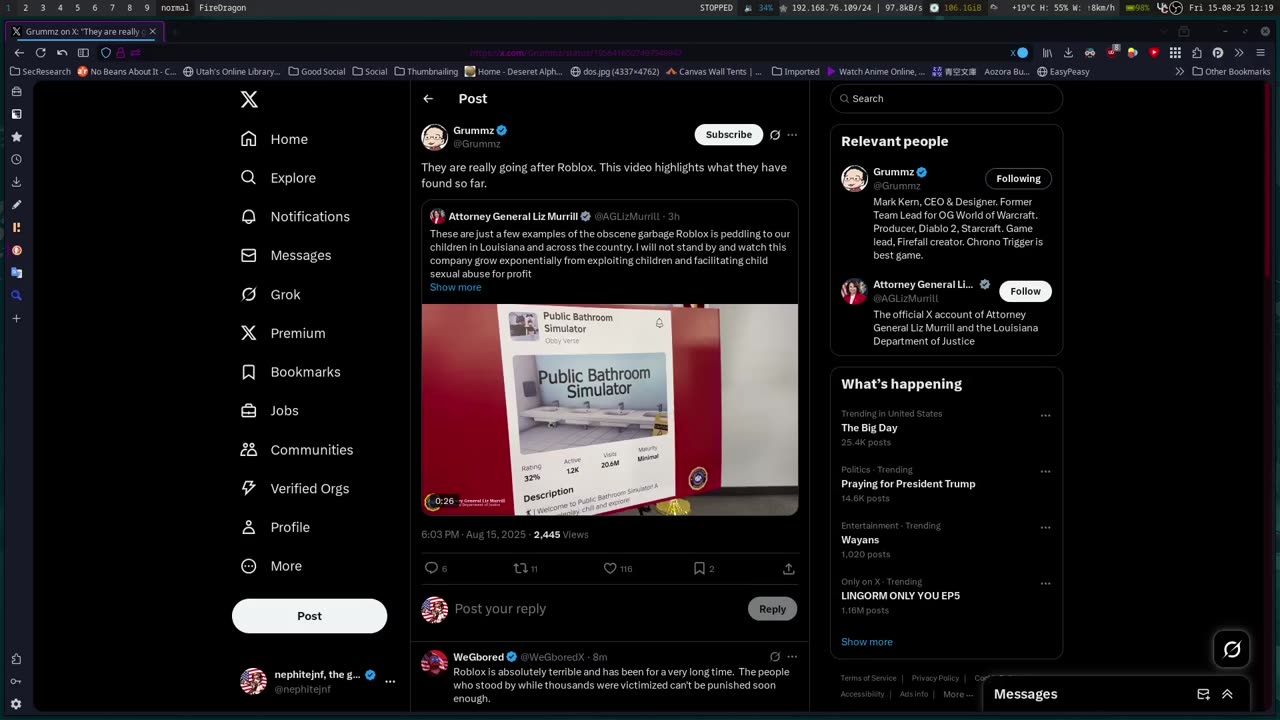Go to Premium page
1280x720 pixels.
(284, 333)
